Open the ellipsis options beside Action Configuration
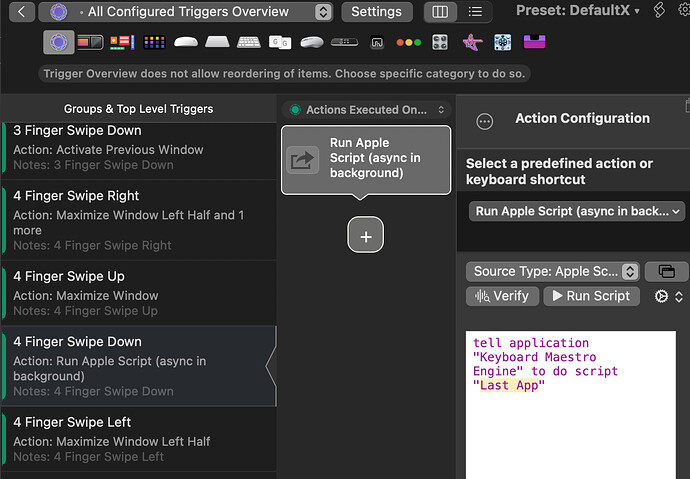The height and width of the screenshot is (479, 690). point(484,121)
